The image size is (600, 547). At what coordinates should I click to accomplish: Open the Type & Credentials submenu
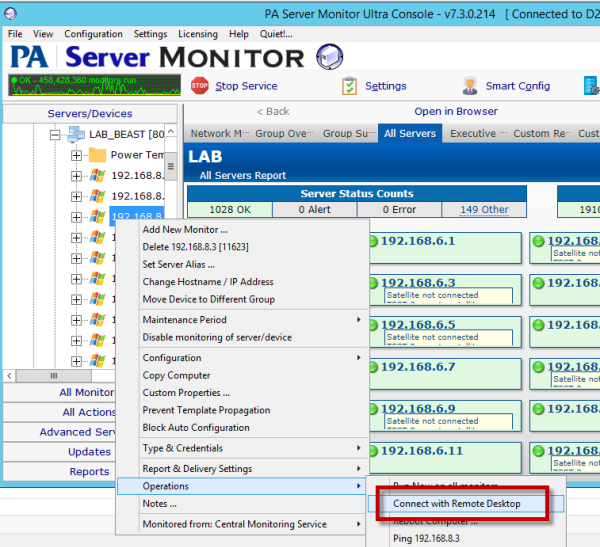[251, 448]
